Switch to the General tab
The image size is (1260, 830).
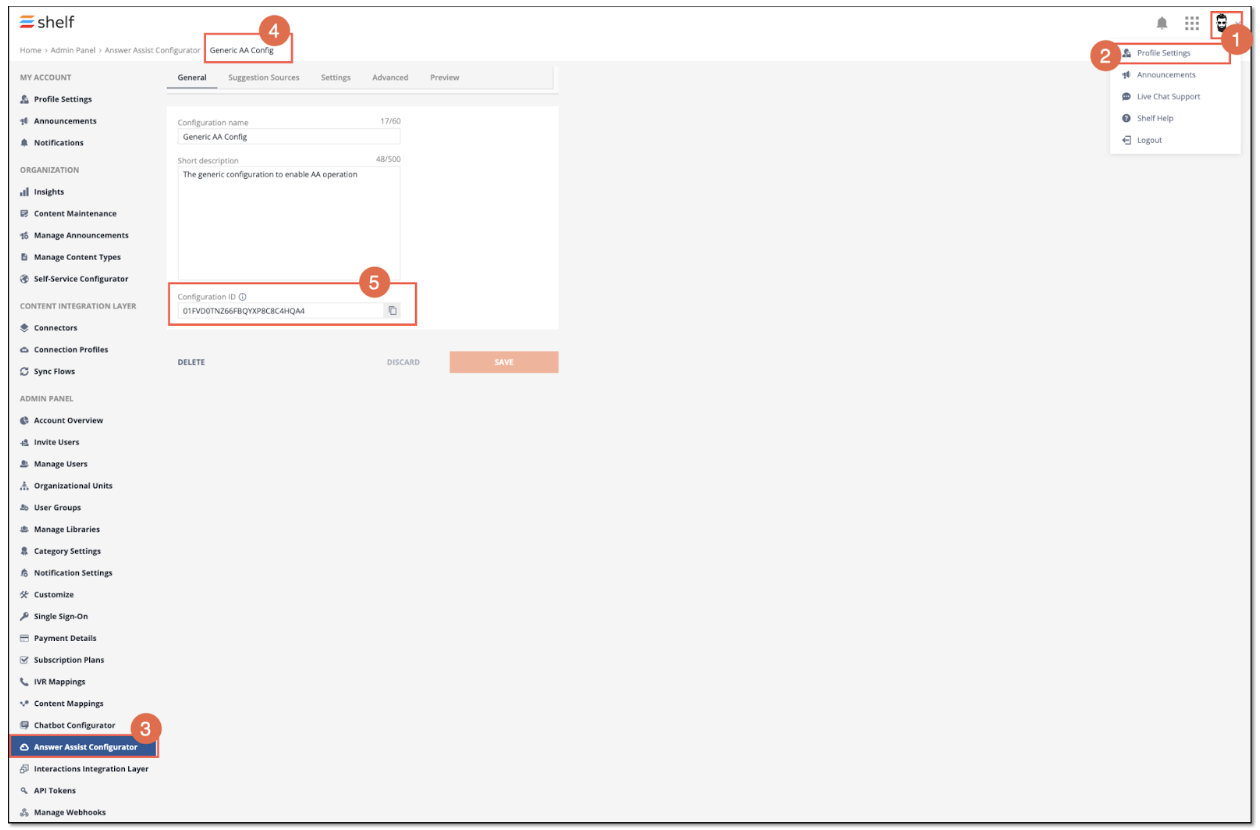192,78
